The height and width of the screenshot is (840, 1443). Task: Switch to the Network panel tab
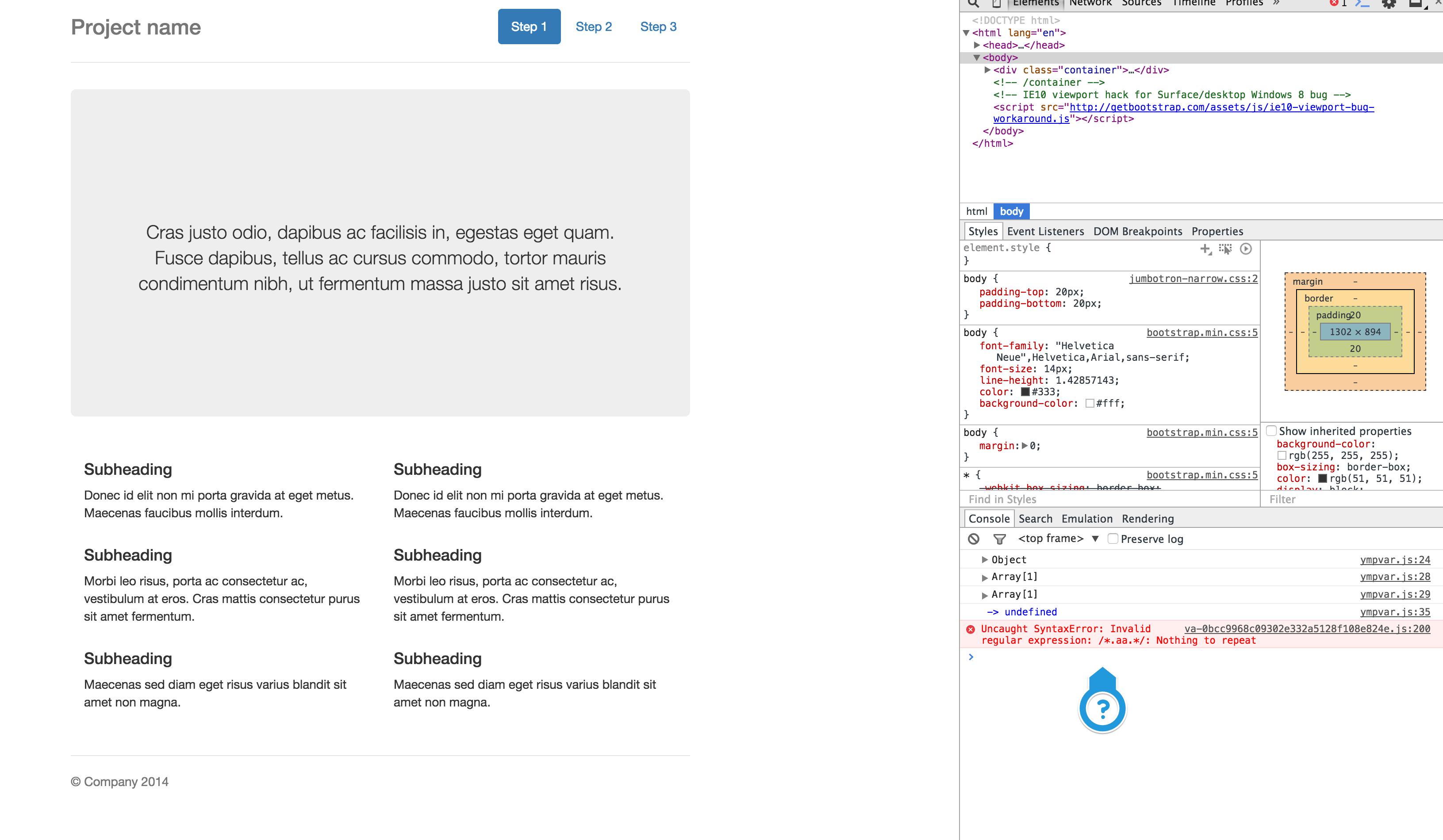pos(1090,4)
